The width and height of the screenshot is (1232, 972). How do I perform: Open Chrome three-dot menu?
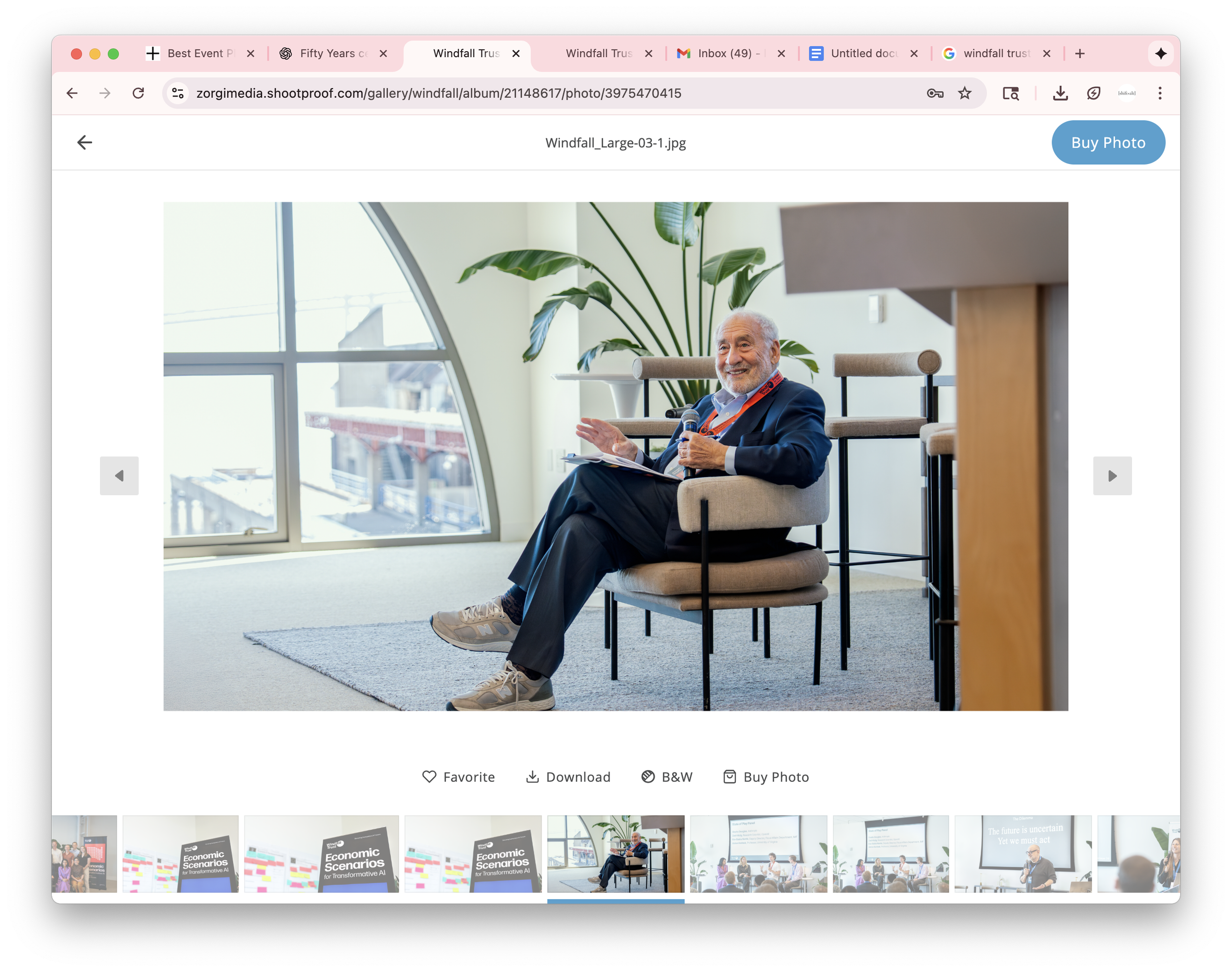point(1160,93)
